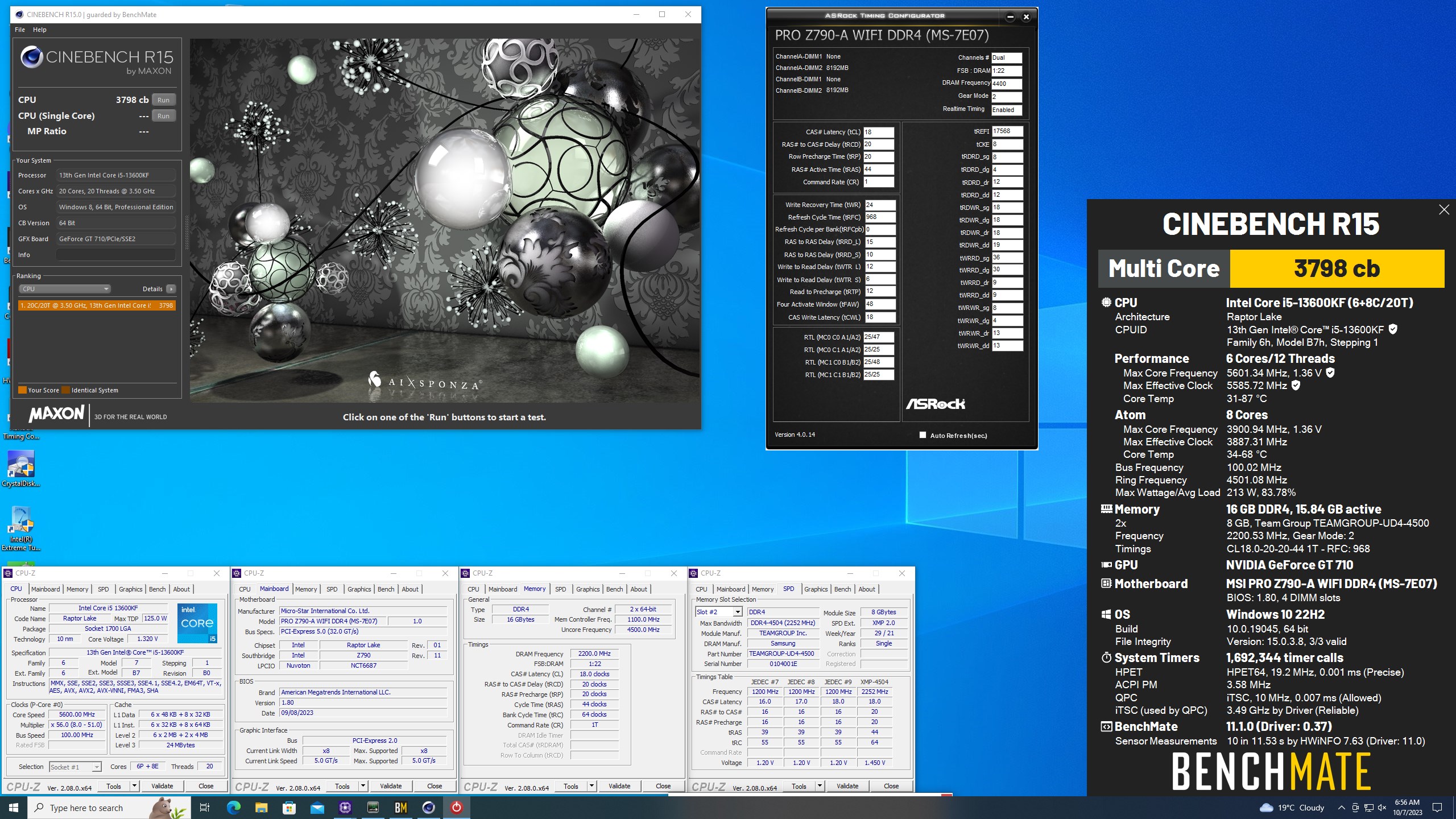Open File Explorer from the taskbar
The width and height of the screenshot is (1456, 819).
[261, 808]
